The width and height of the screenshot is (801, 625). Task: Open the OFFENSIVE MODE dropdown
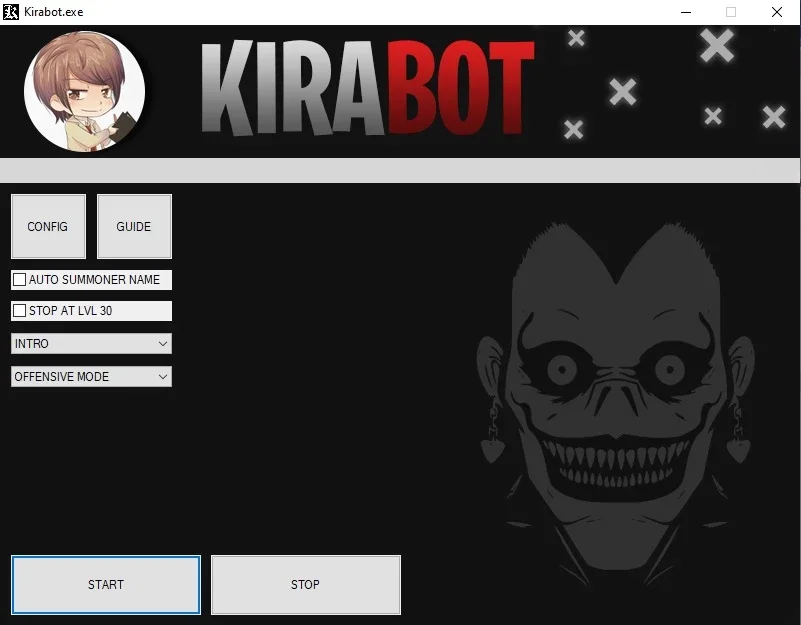click(x=91, y=377)
